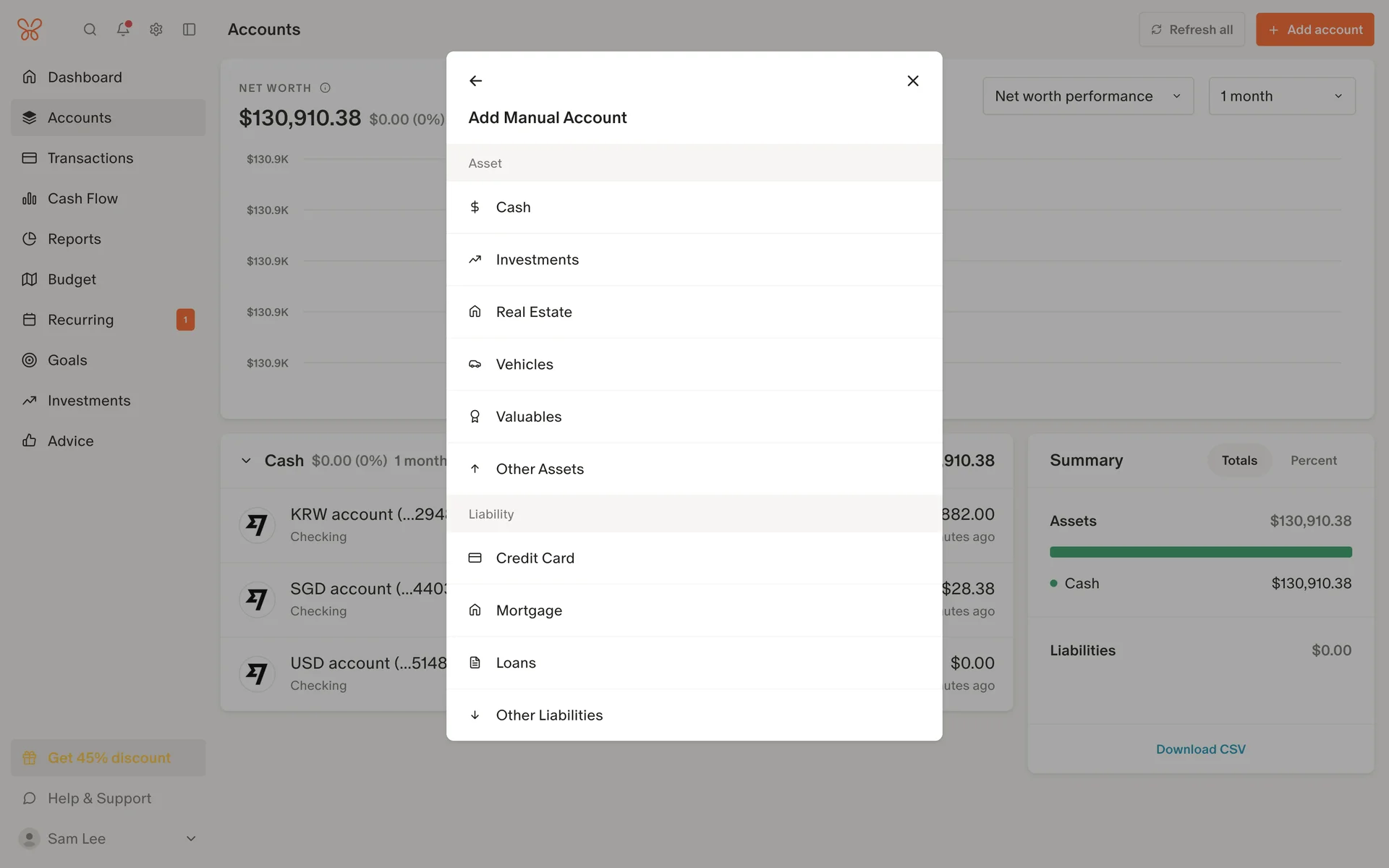Viewport: 1389px width, 868px height.
Task: Click the Wise logo for KRW account
Action: point(257,524)
